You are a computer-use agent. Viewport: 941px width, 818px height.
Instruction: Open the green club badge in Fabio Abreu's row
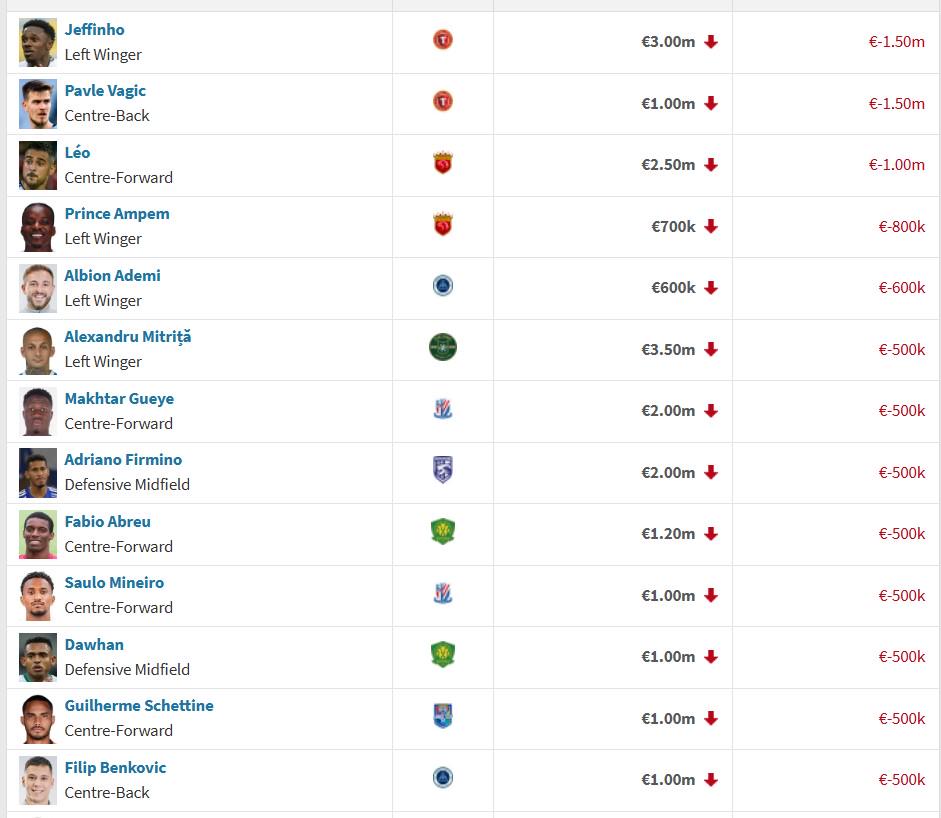(443, 532)
